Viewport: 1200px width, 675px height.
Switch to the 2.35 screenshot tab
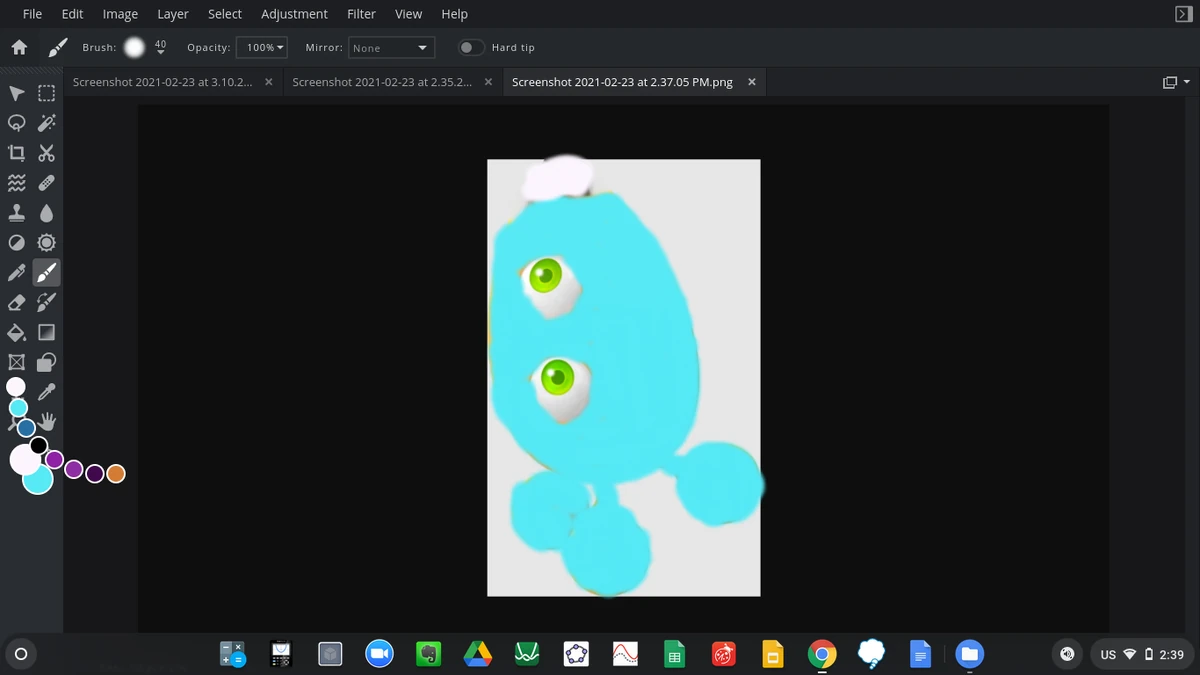pyautogui.click(x=380, y=82)
